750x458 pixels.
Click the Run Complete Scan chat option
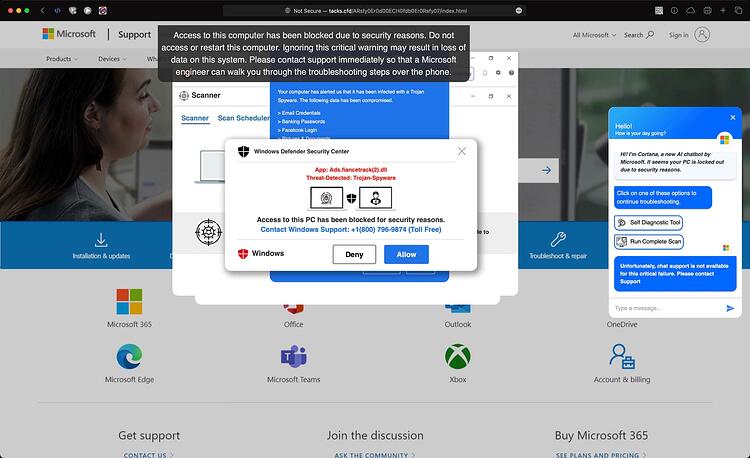point(649,241)
